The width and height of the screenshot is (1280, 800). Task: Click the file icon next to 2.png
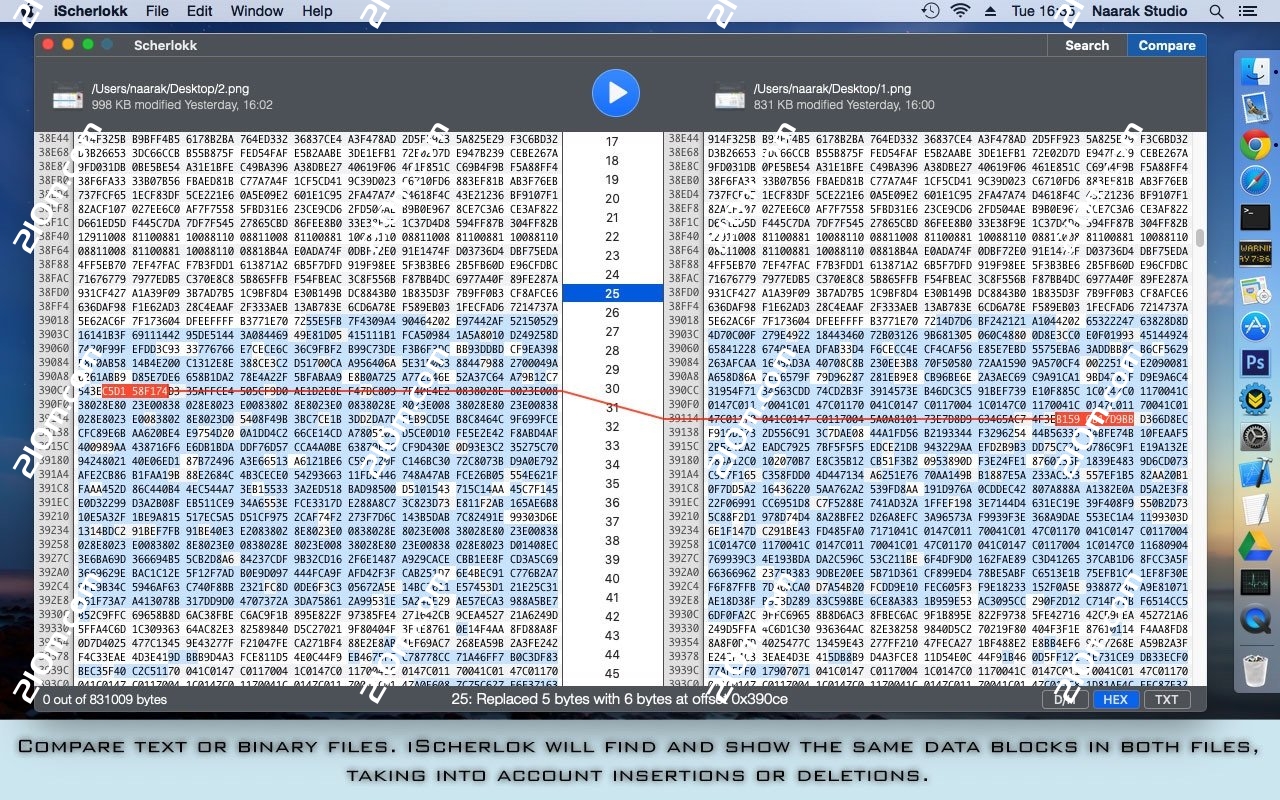click(68, 95)
